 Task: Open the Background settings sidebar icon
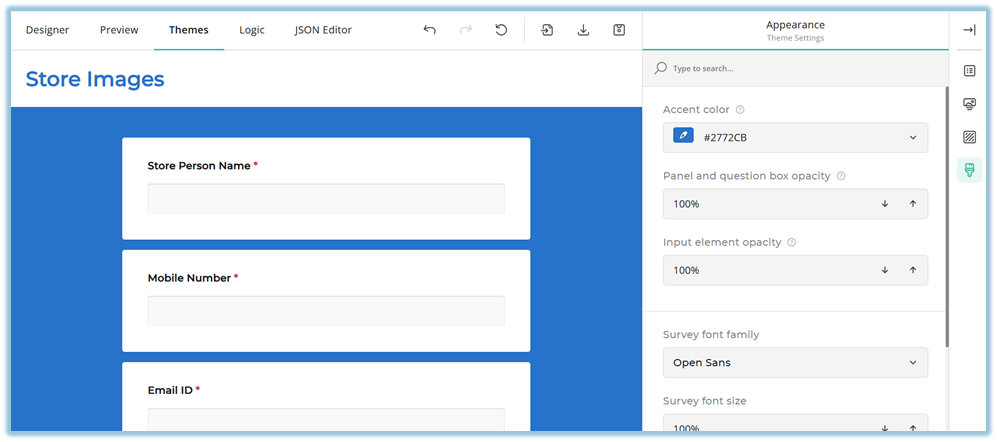pos(969,137)
